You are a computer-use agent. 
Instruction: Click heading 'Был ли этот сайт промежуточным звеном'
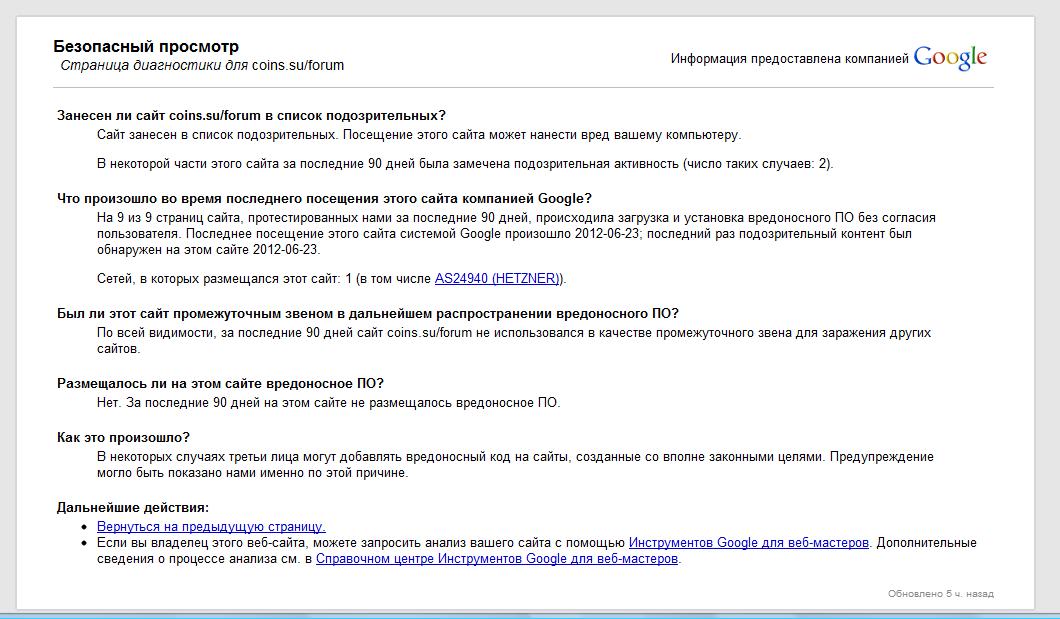click(367, 313)
